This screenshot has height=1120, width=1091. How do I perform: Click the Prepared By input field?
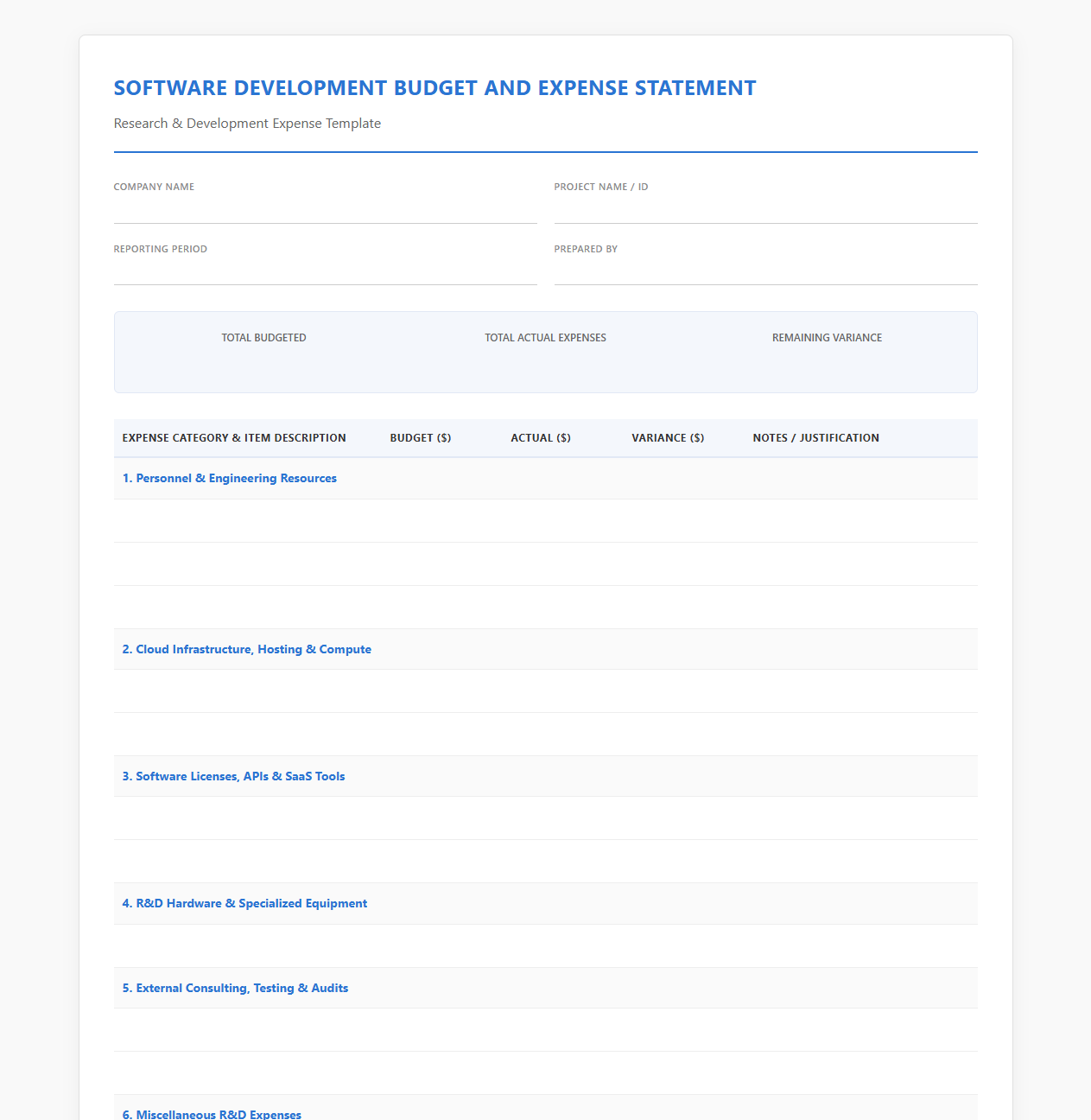coord(765,271)
